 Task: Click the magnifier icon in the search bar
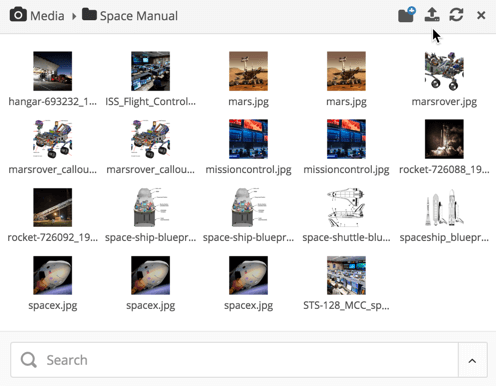tap(29, 360)
